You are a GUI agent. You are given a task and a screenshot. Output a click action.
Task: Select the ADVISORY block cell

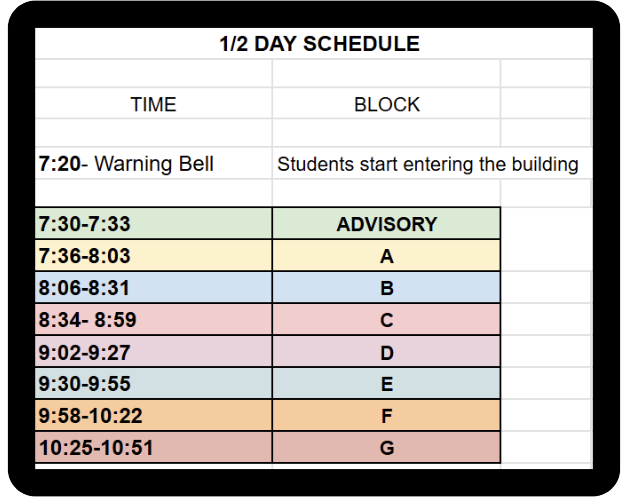point(386,224)
